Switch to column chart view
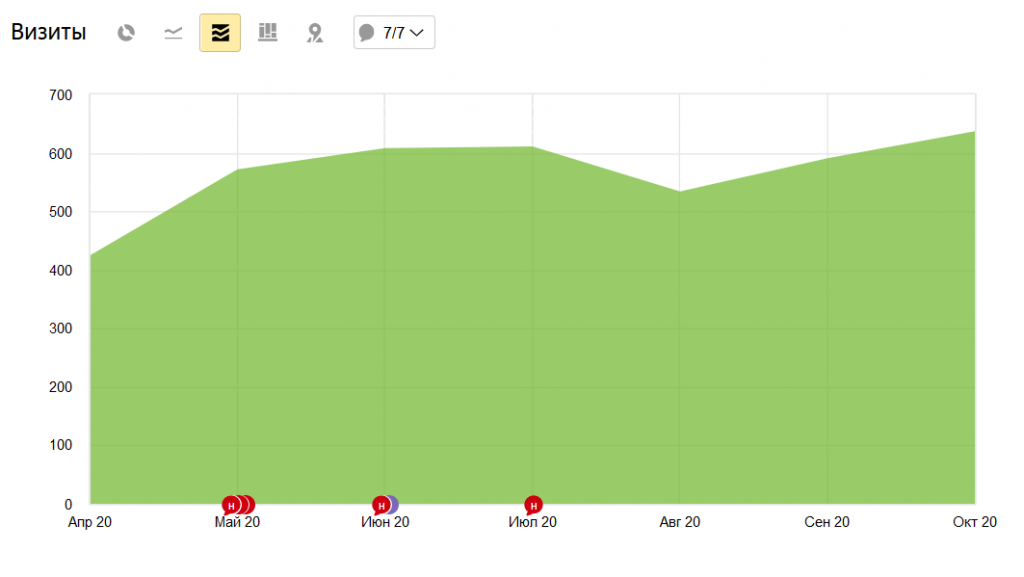Screen dimensions: 1024x577 267,33
